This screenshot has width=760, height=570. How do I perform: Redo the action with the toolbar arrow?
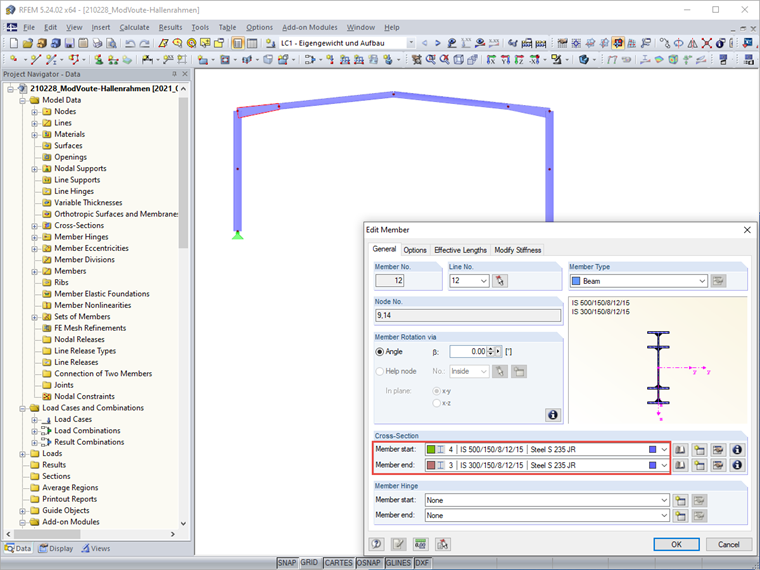pyautogui.click(x=144, y=43)
